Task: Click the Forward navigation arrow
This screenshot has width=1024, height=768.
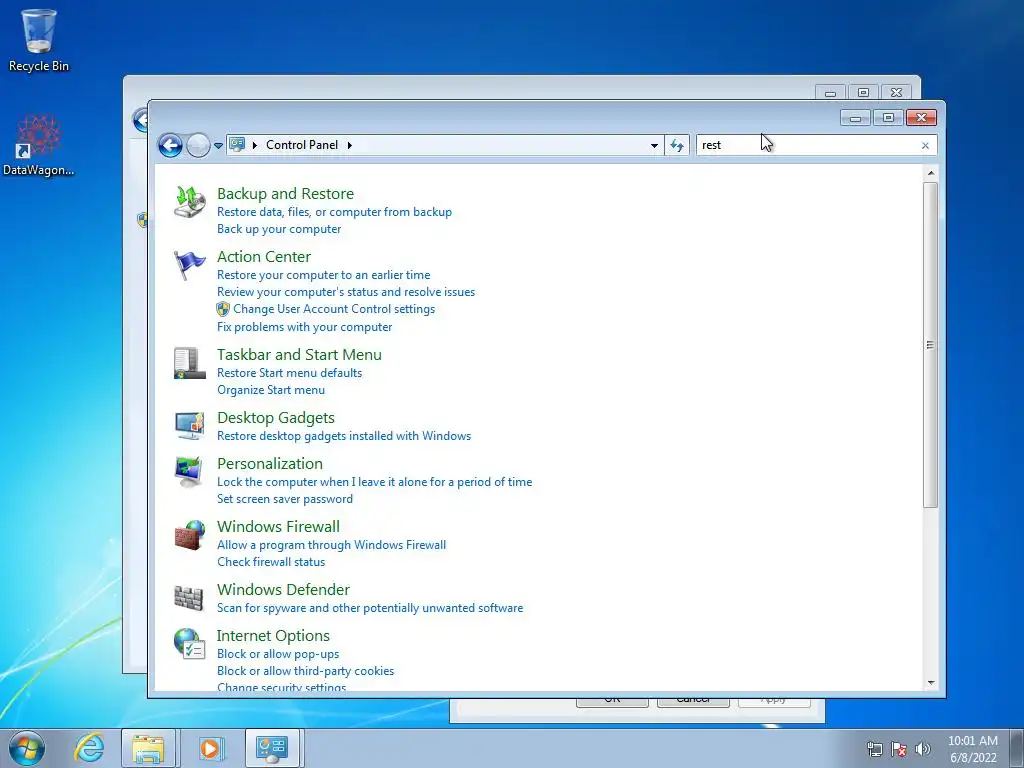Action: 198,145
